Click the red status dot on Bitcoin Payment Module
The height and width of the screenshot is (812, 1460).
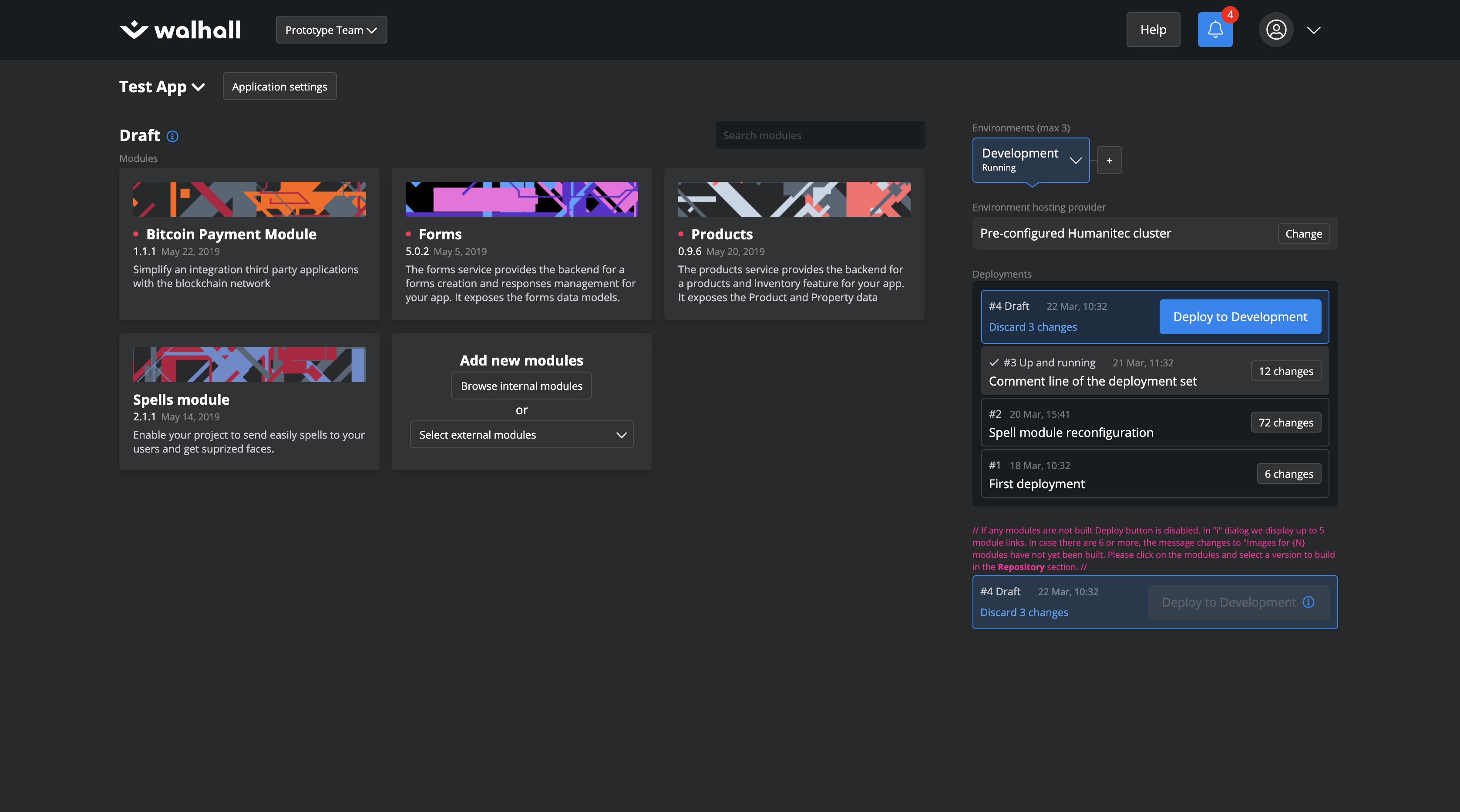pyautogui.click(x=136, y=233)
